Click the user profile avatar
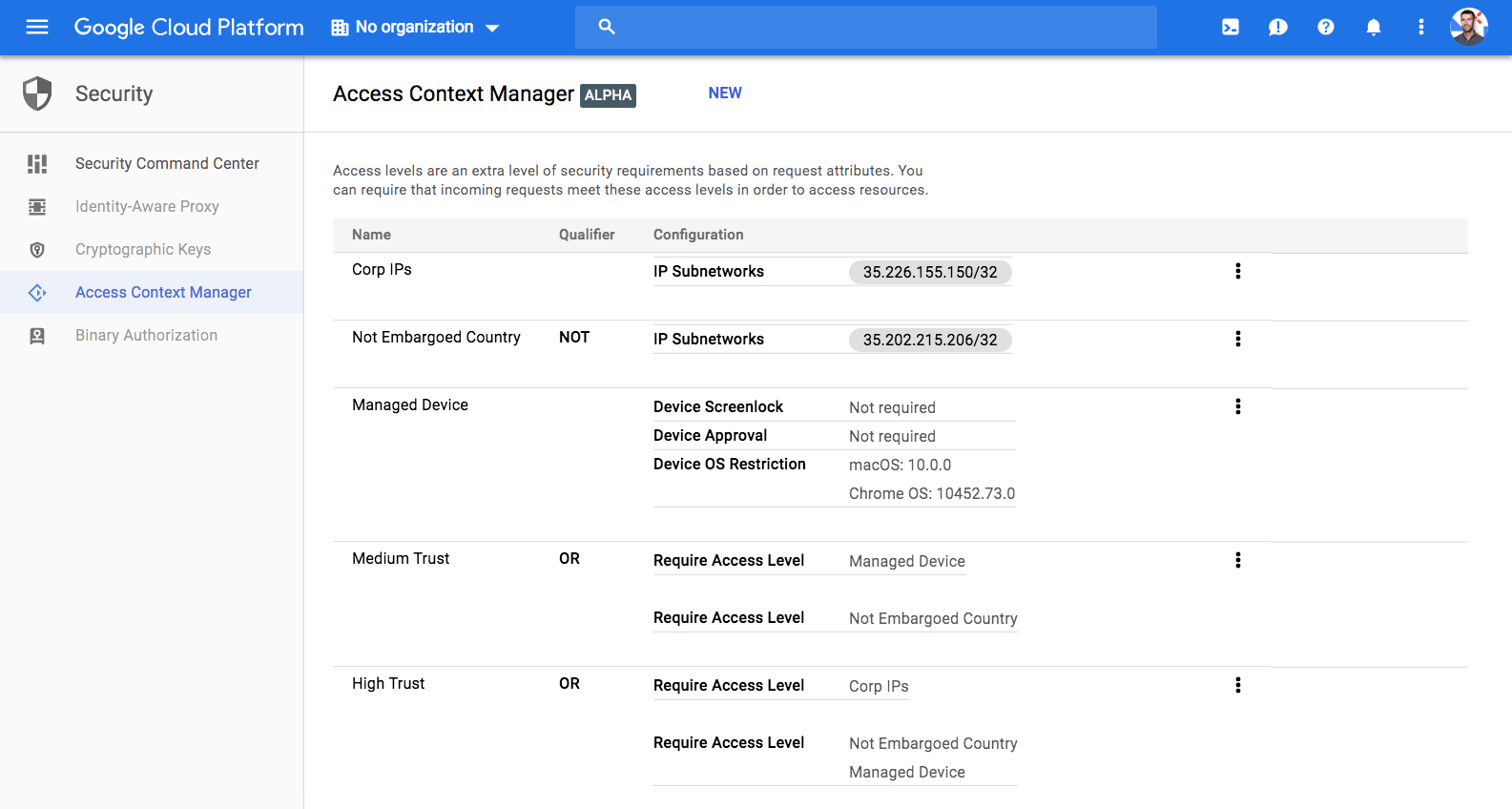1512x809 pixels. (1468, 27)
